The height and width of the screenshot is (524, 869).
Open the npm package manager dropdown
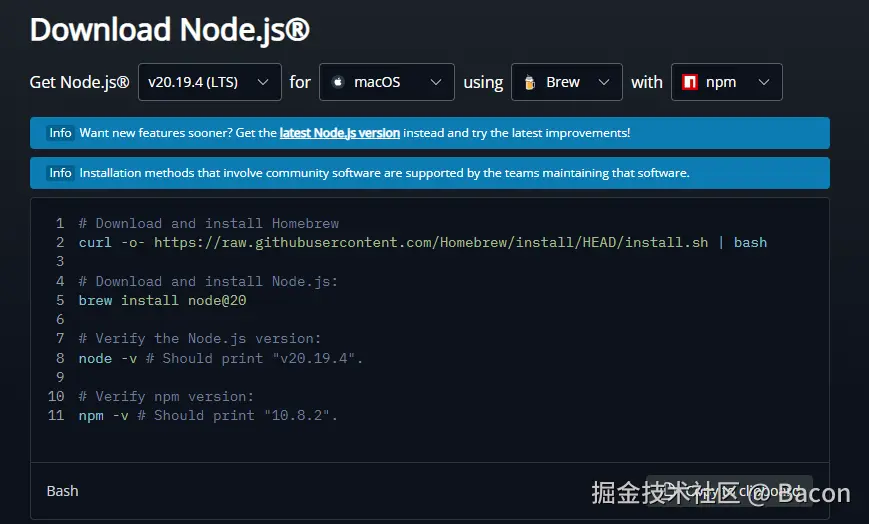727,82
